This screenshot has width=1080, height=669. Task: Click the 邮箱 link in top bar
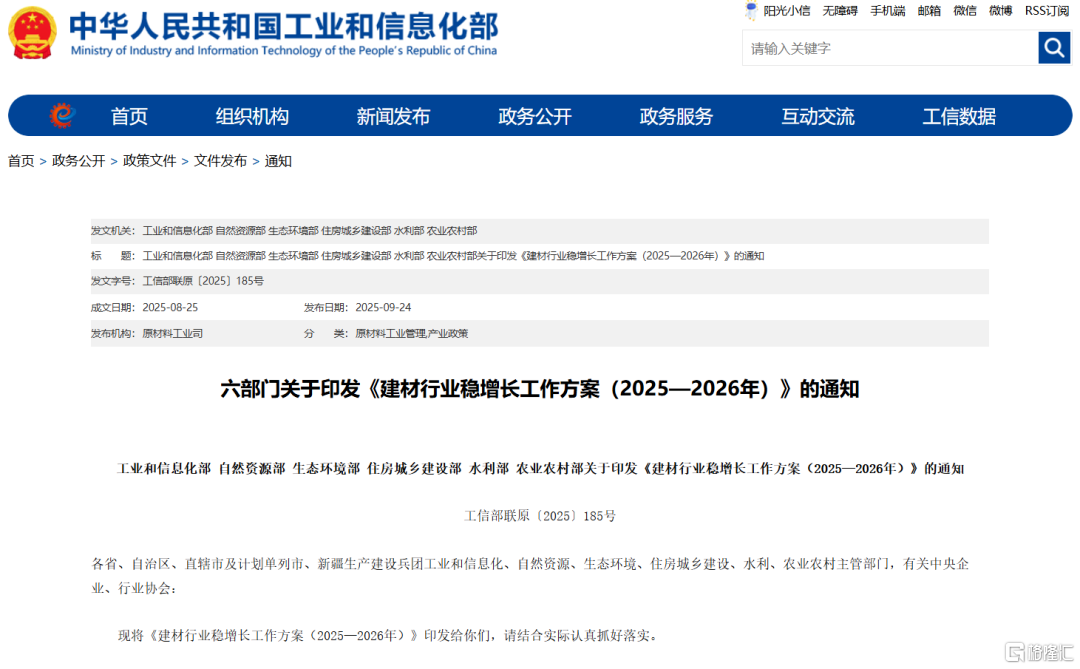point(929,11)
